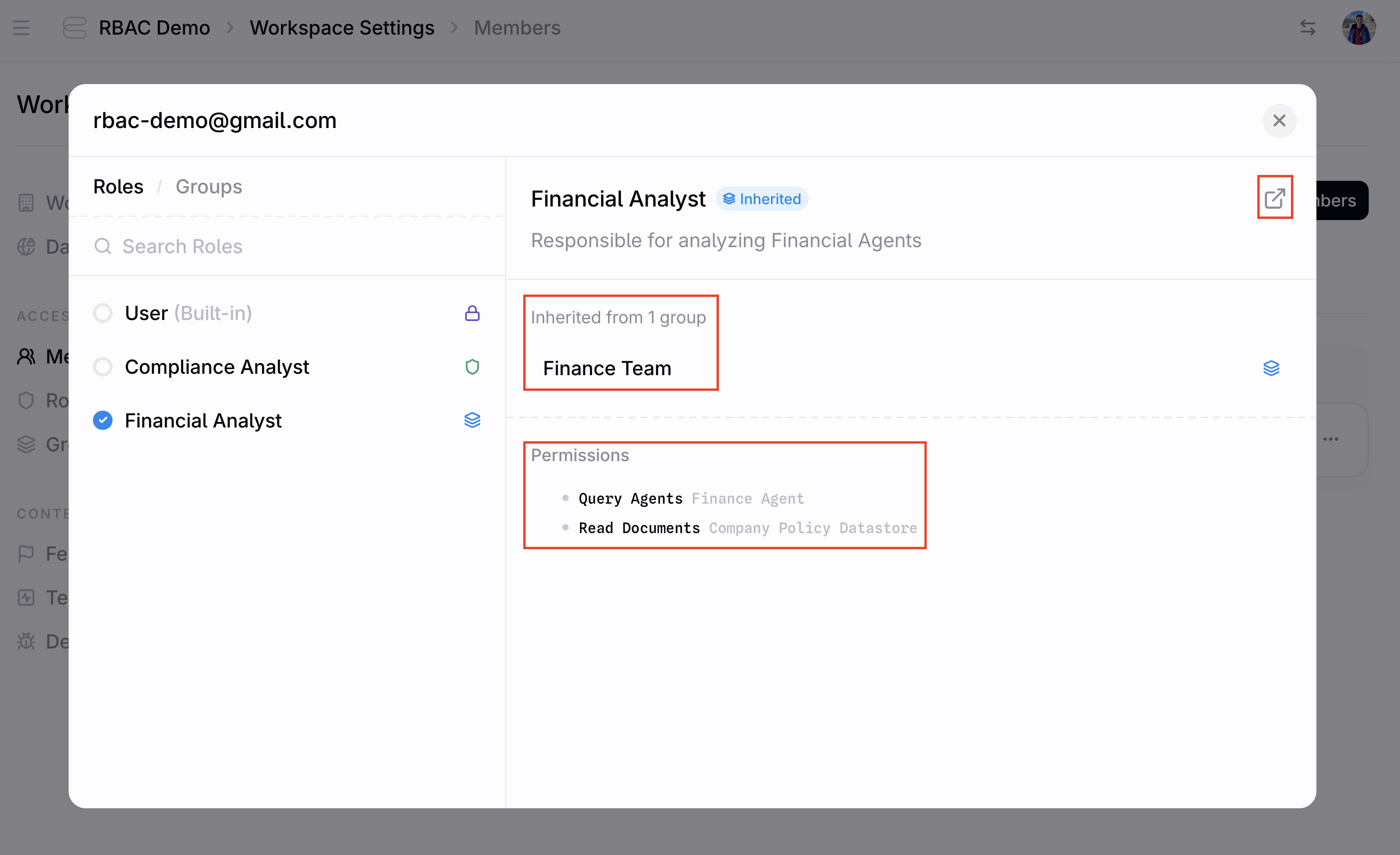Switch to the Groups tab
This screenshot has width=1400, height=855.
(x=209, y=186)
